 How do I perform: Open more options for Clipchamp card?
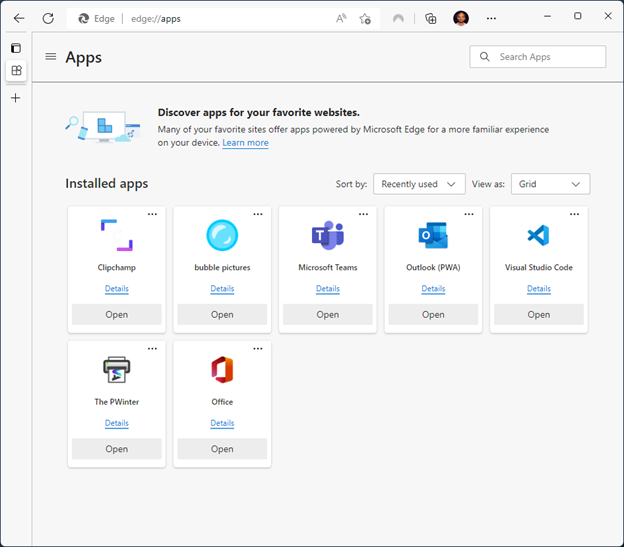[152, 214]
